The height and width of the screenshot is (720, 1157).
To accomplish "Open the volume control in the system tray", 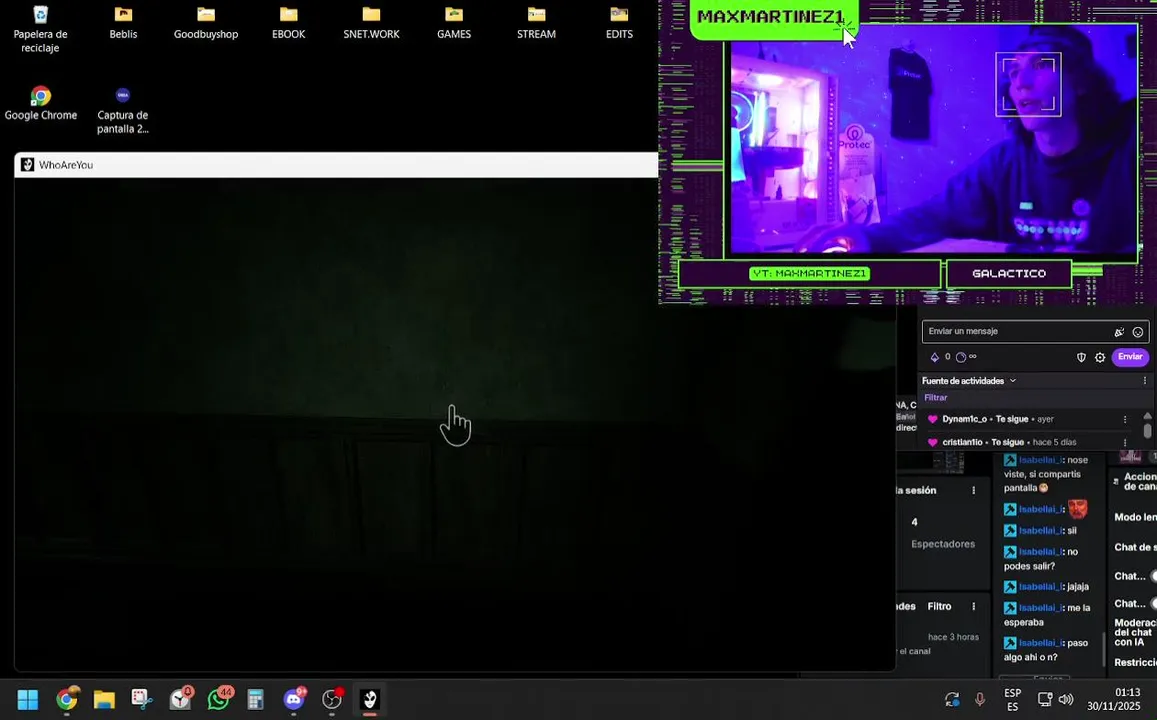I will click(1066, 699).
